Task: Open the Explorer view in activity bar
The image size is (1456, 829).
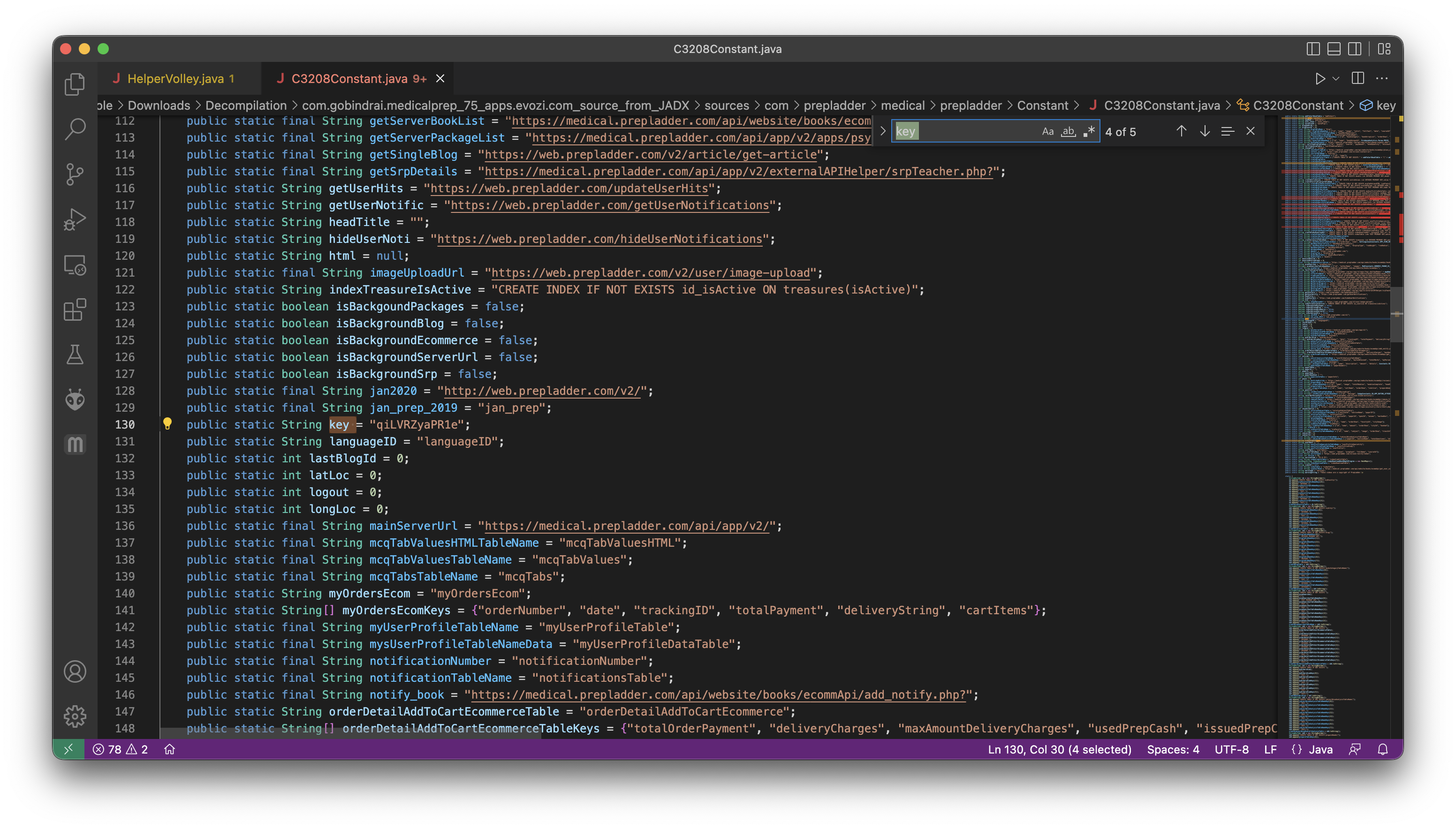Action: 75,84
